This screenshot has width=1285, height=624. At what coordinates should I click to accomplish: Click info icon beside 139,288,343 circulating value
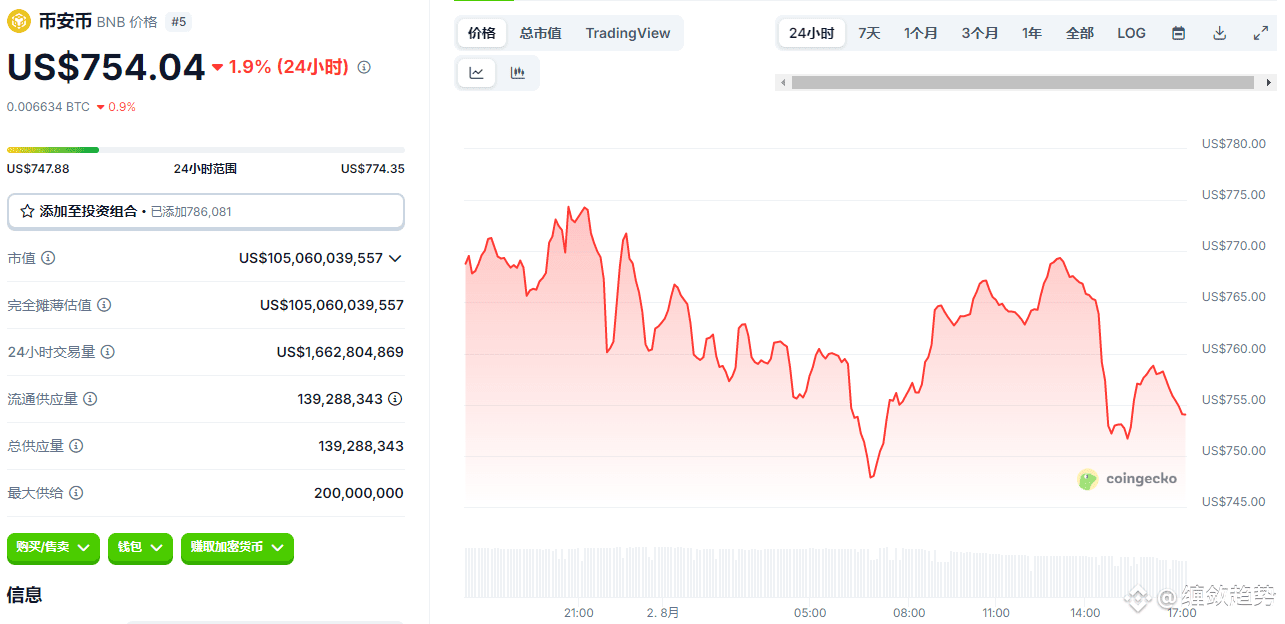pyautogui.click(x=395, y=399)
